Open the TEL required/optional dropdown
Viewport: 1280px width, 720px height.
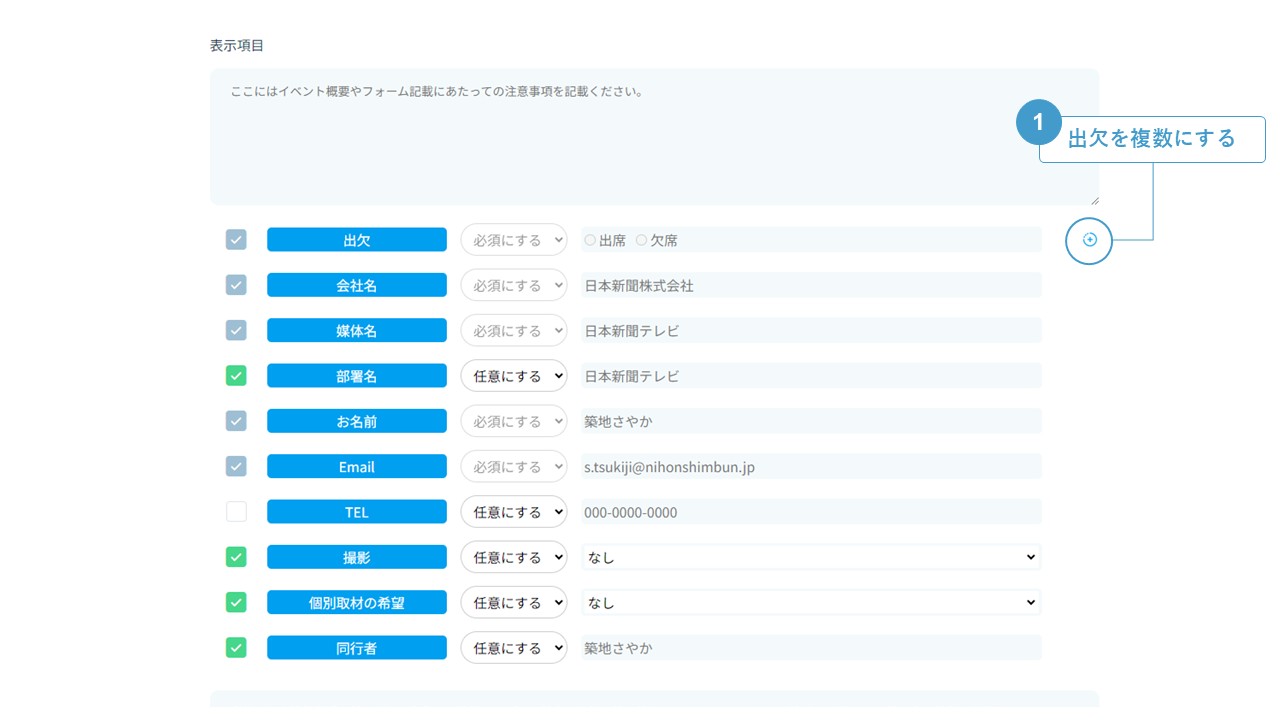[513, 512]
